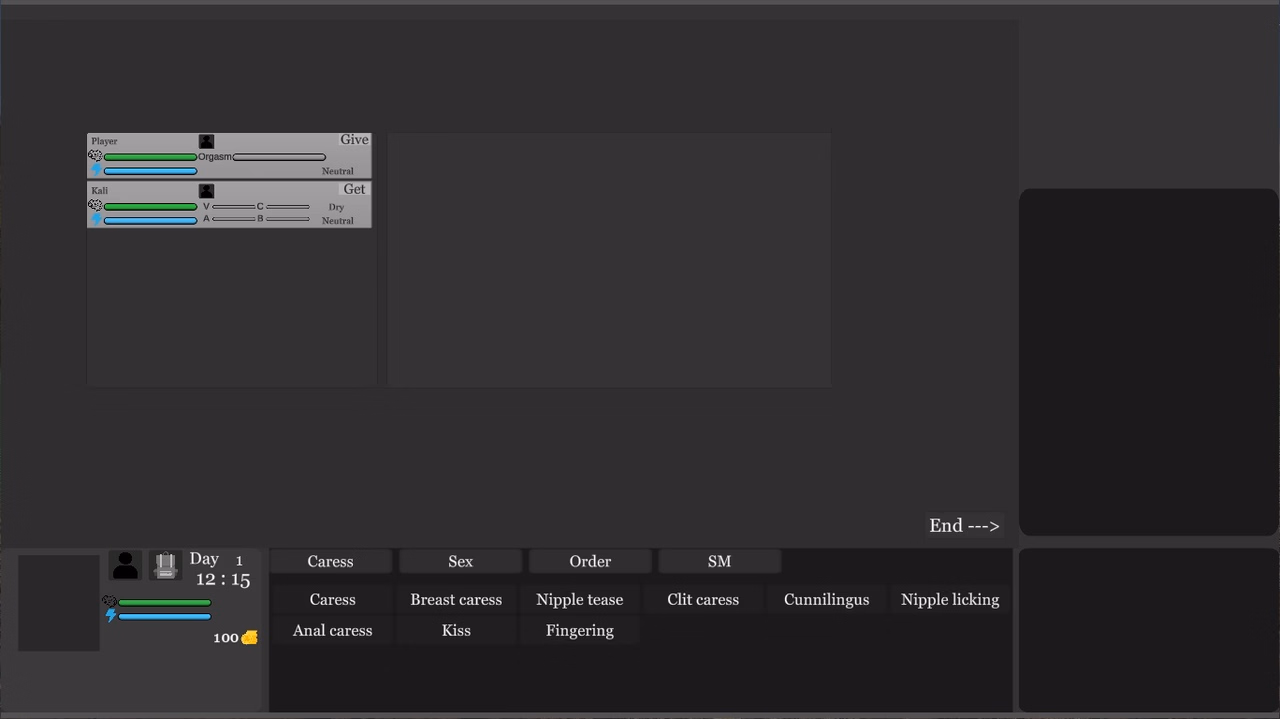Click the lightning icon in the Player row
This screenshot has width=1280, height=719.
point(96,170)
